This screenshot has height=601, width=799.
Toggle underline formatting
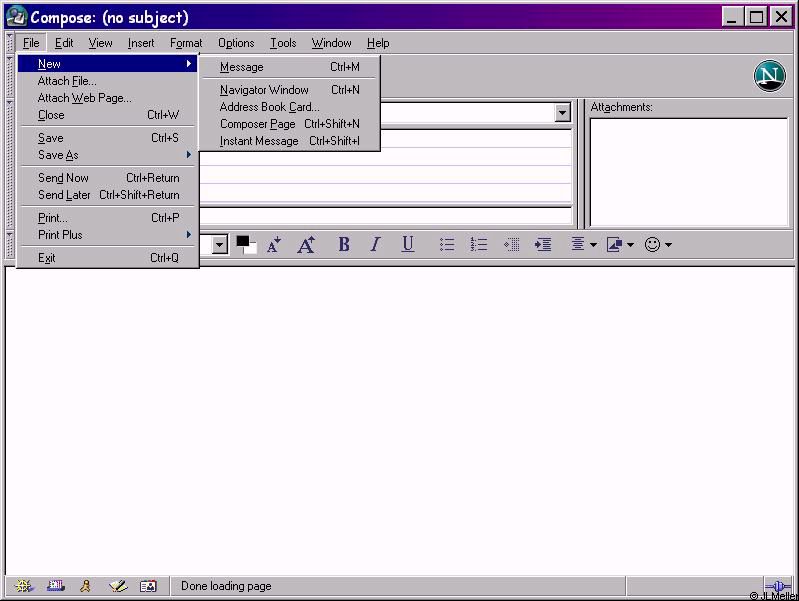pos(407,245)
